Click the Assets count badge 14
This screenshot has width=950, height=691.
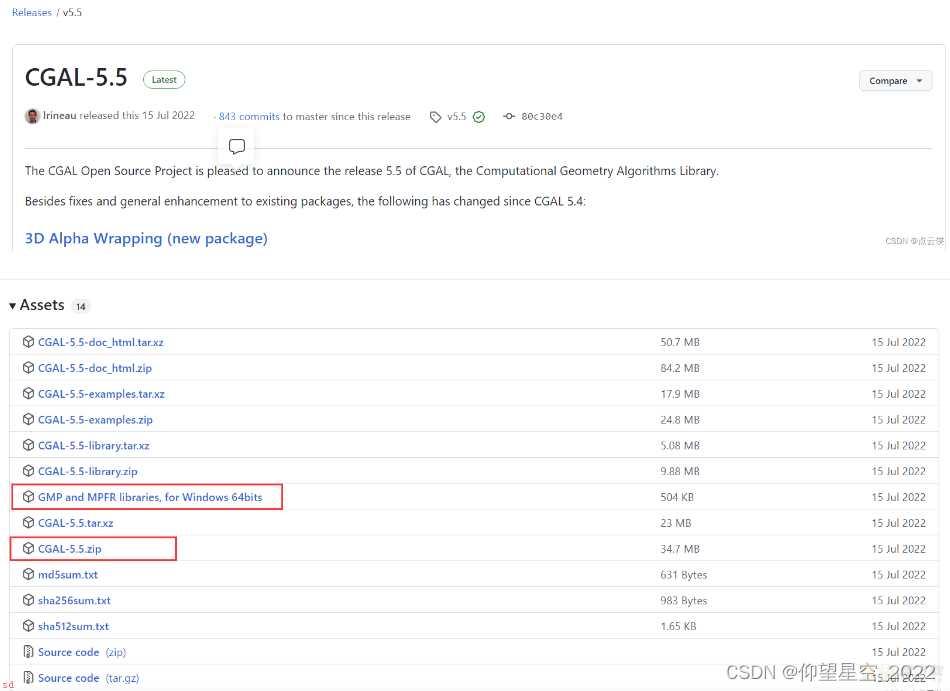tap(81, 306)
